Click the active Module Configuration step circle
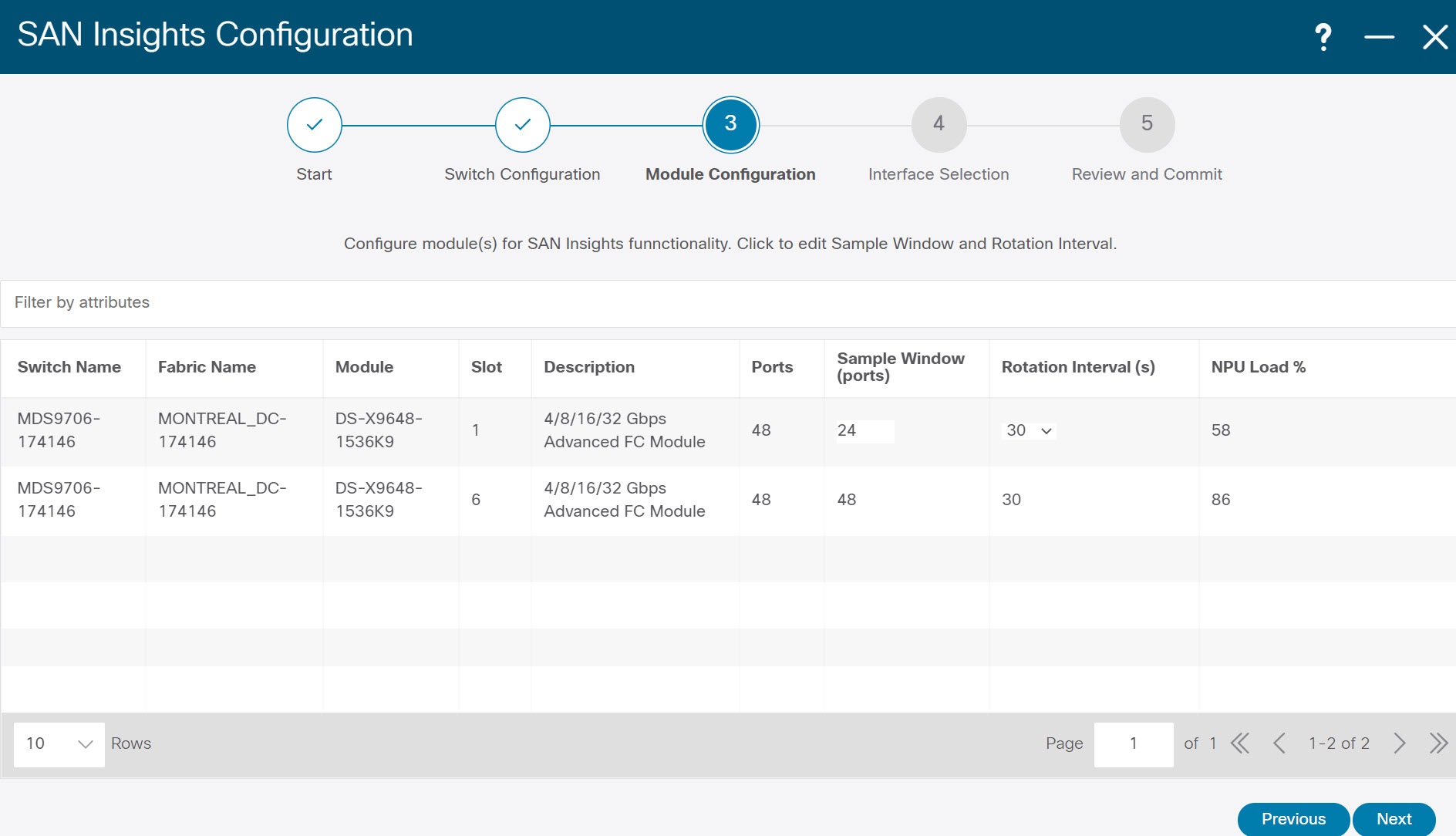This screenshot has height=836, width=1456. point(730,124)
